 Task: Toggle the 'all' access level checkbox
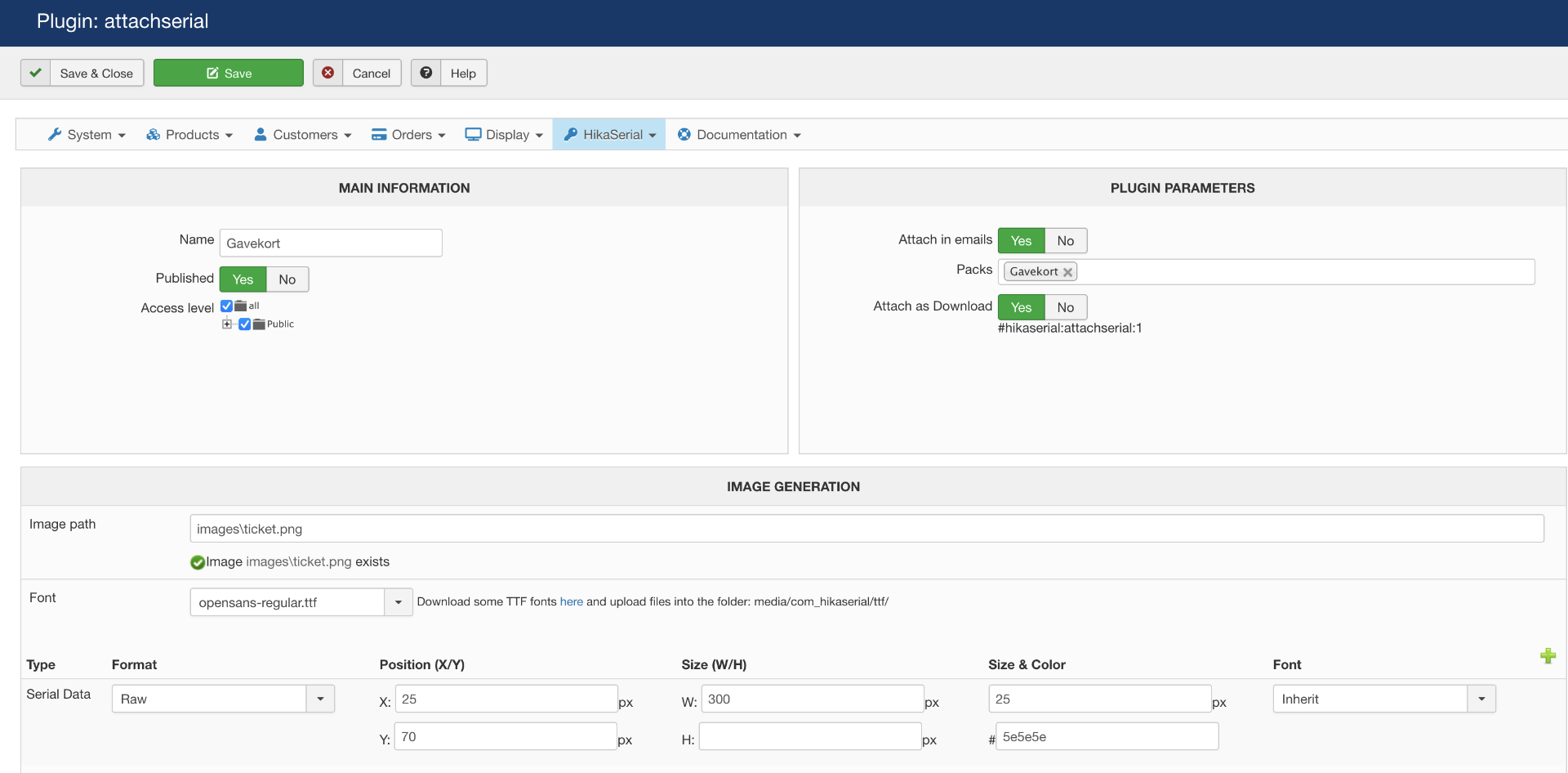point(226,306)
